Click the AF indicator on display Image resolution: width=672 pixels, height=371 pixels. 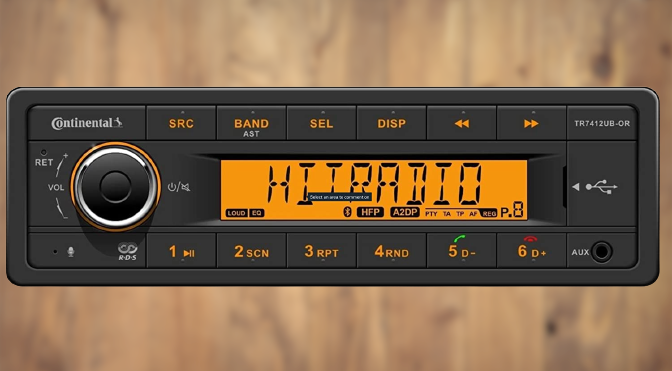tap(473, 214)
